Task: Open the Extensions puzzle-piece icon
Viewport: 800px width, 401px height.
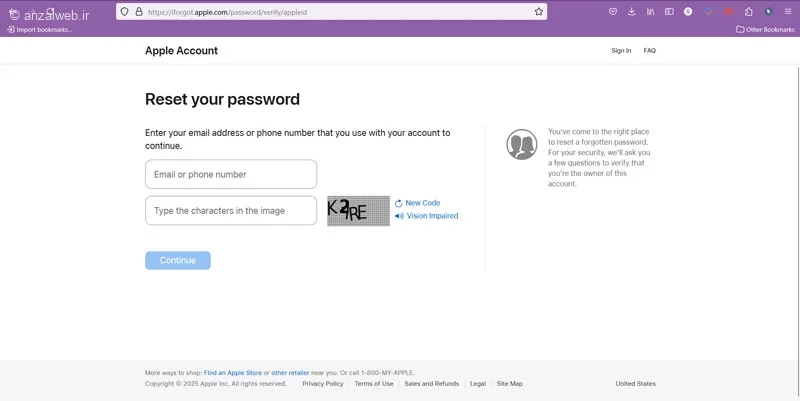Action: click(748, 12)
